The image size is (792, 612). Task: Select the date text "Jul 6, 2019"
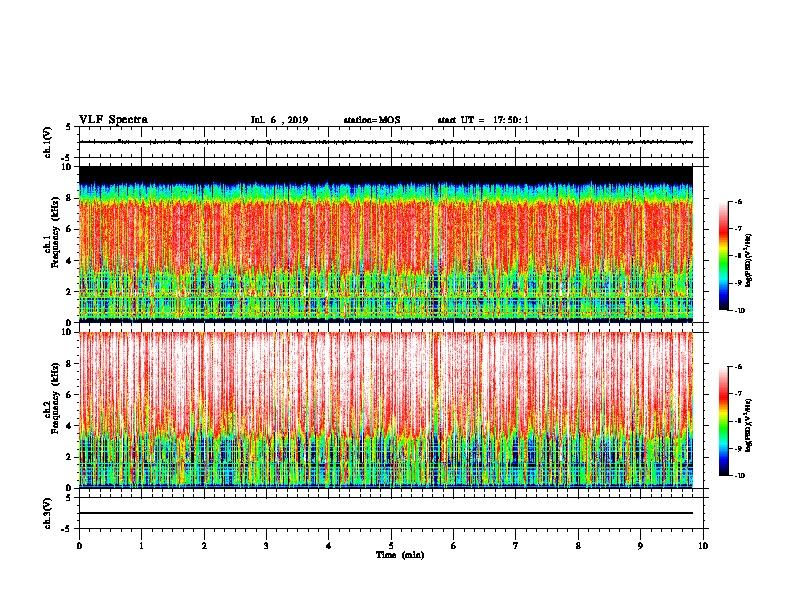[279, 120]
